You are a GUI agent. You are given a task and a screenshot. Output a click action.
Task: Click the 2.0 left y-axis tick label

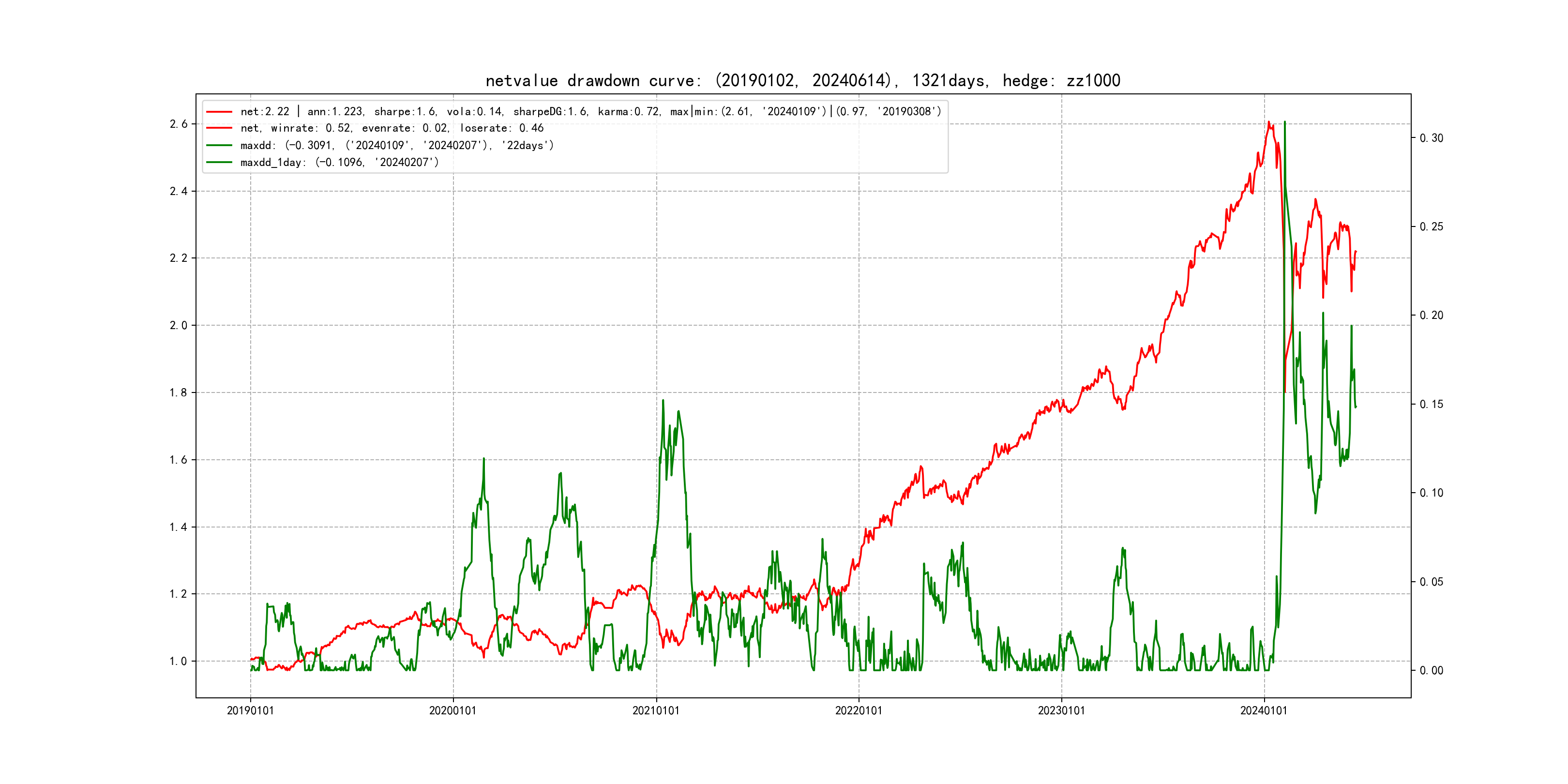click(x=179, y=325)
